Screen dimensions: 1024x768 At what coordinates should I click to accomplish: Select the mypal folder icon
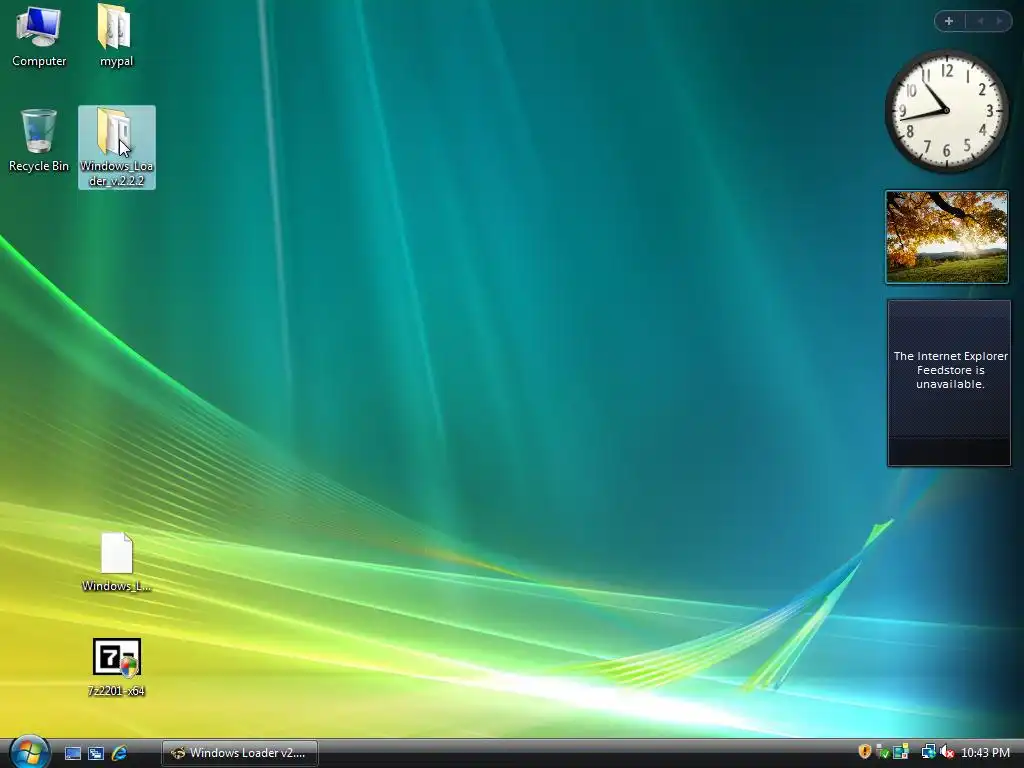pyautogui.click(x=116, y=36)
